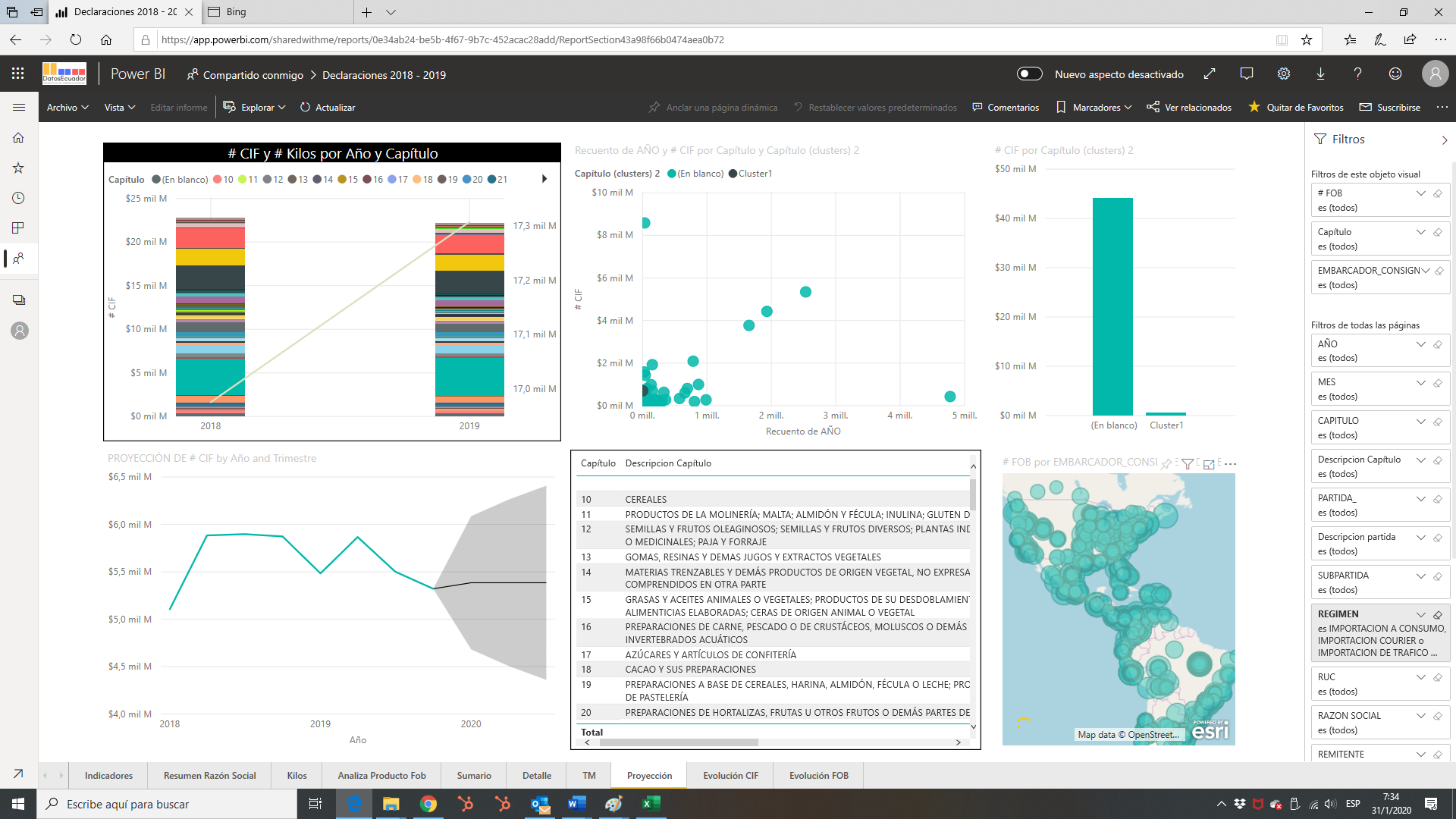Open full screen mode icon
Screen dimensions: 1456x819
coord(1210,74)
